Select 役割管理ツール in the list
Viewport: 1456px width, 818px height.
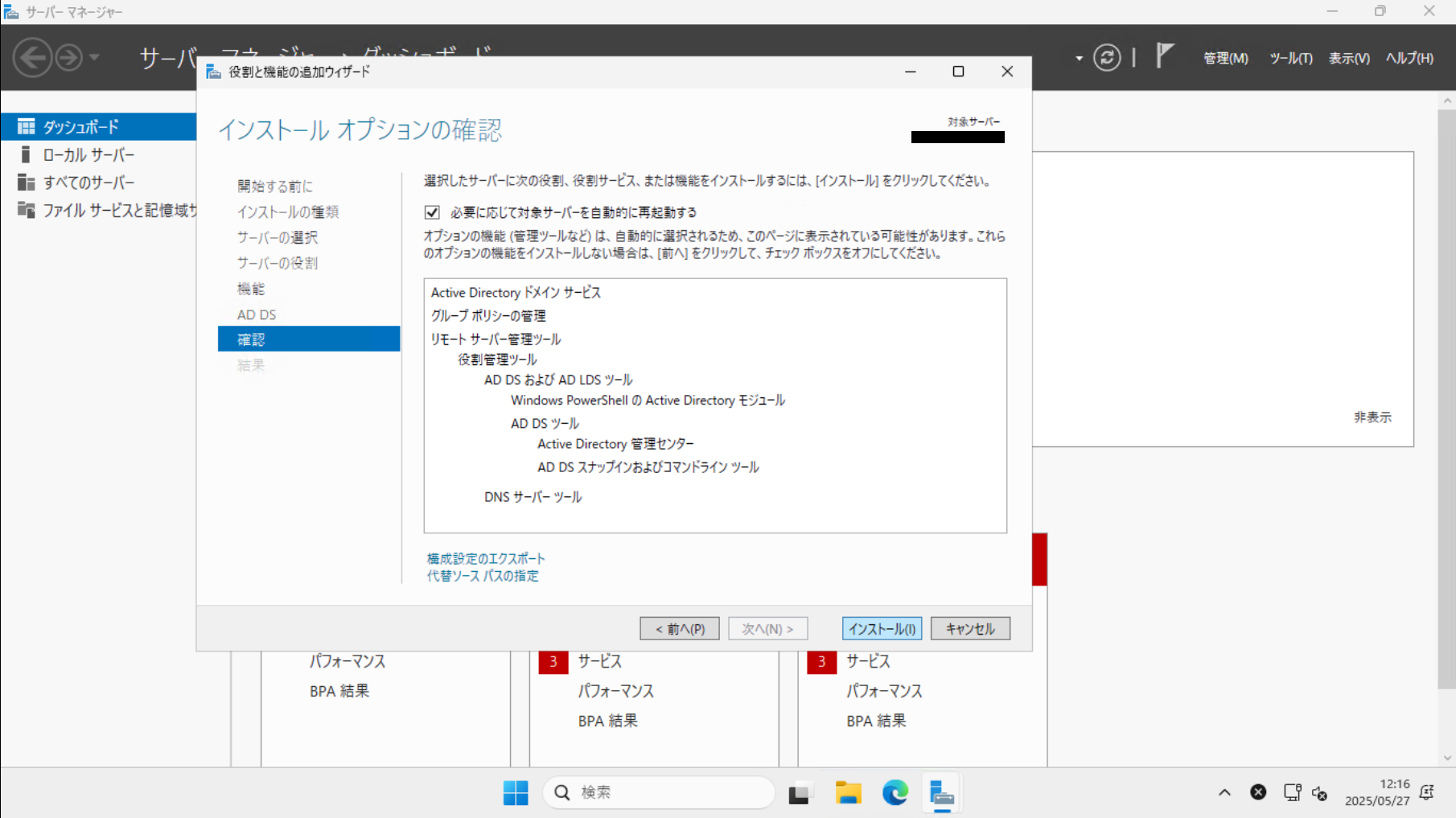(497, 360)
